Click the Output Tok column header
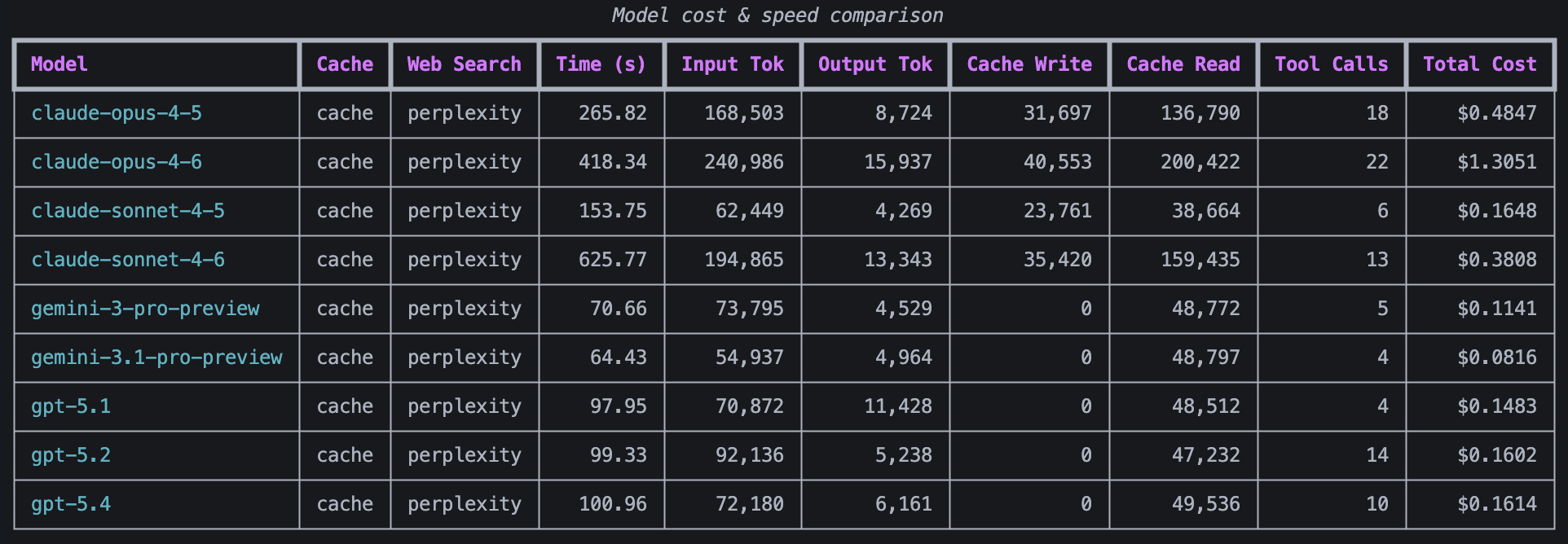 (874, 64)
